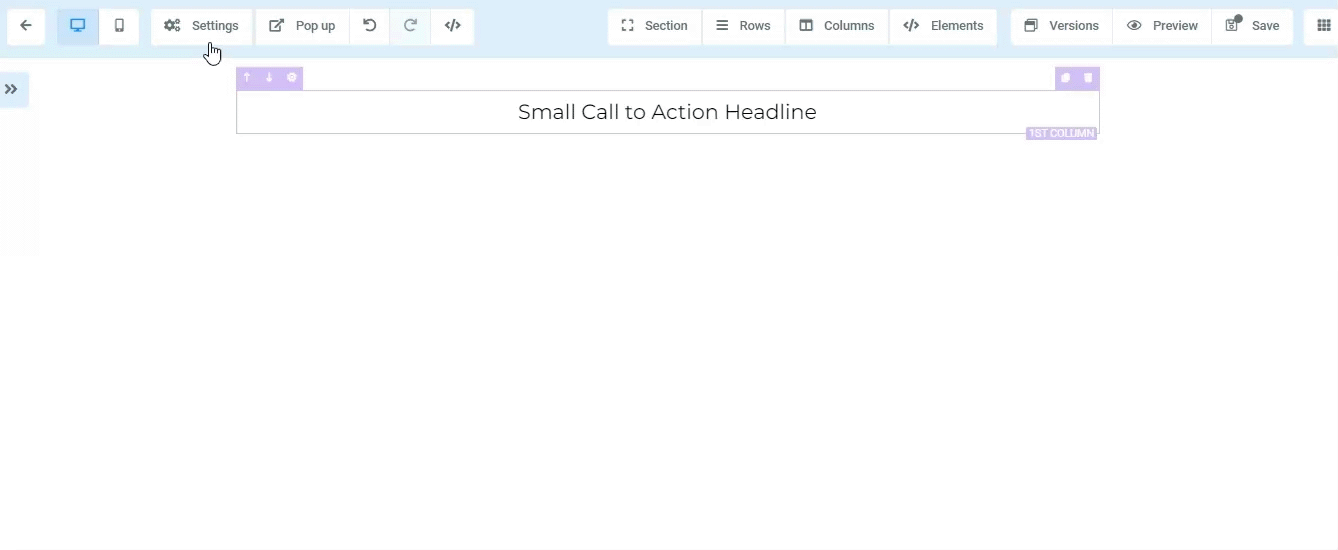Screen dimensions: 1338x550
Task: Expand the left sidebar panel
Action: [x=12, y=89]
